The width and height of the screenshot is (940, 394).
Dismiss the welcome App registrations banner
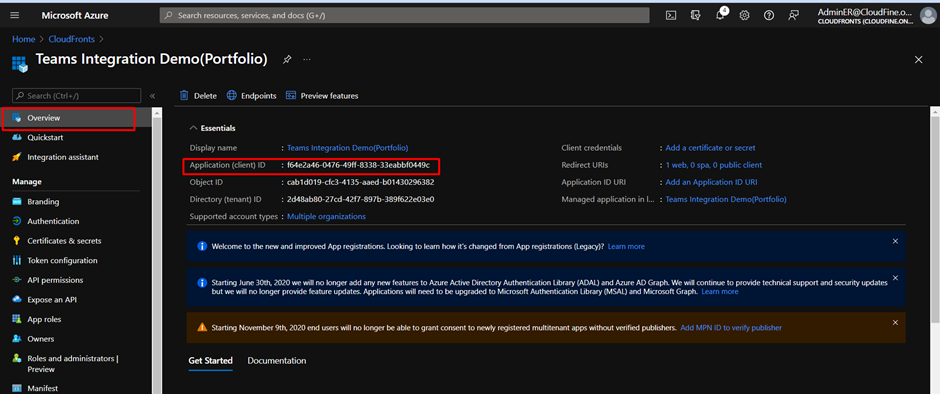(895, 241)
